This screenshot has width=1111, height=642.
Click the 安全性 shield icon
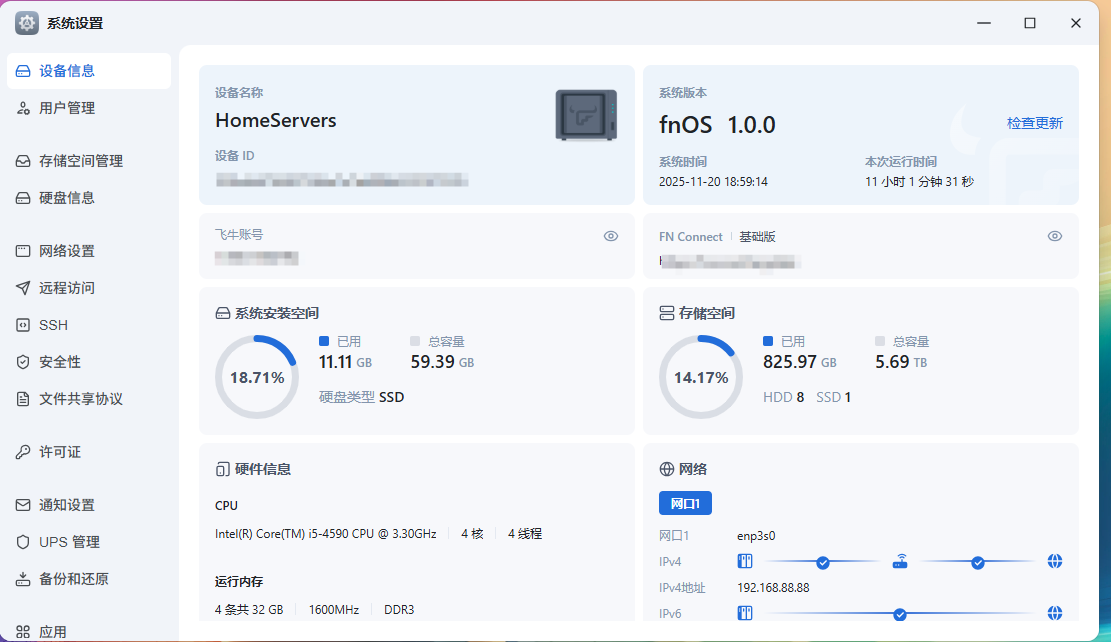click(23, 362)
